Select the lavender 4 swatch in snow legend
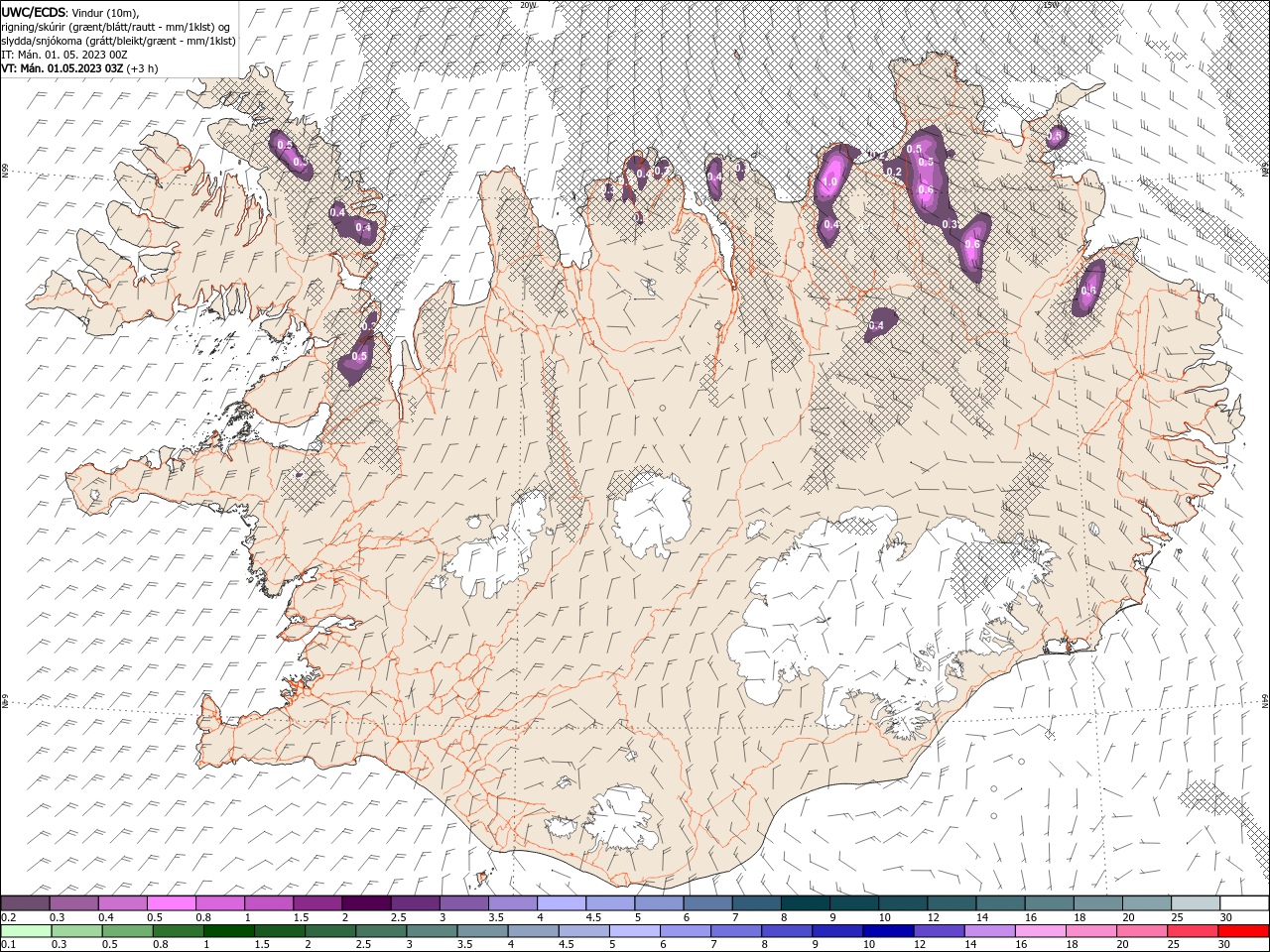Screen dimensions: 1270x952 click(561, 903)
